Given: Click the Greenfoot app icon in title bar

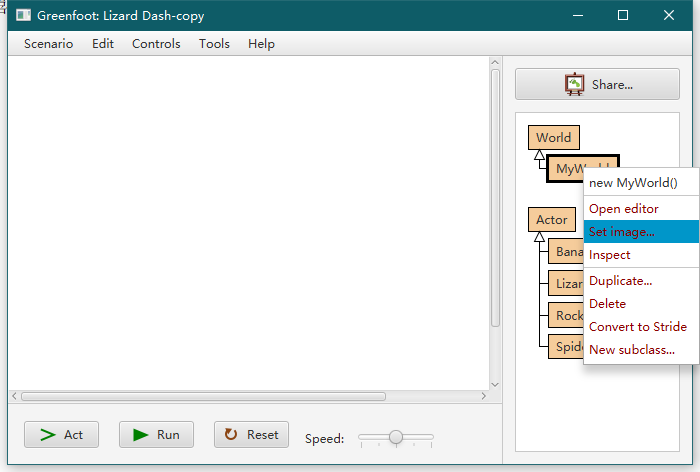Looking at the screenshot, I should 23,15.
